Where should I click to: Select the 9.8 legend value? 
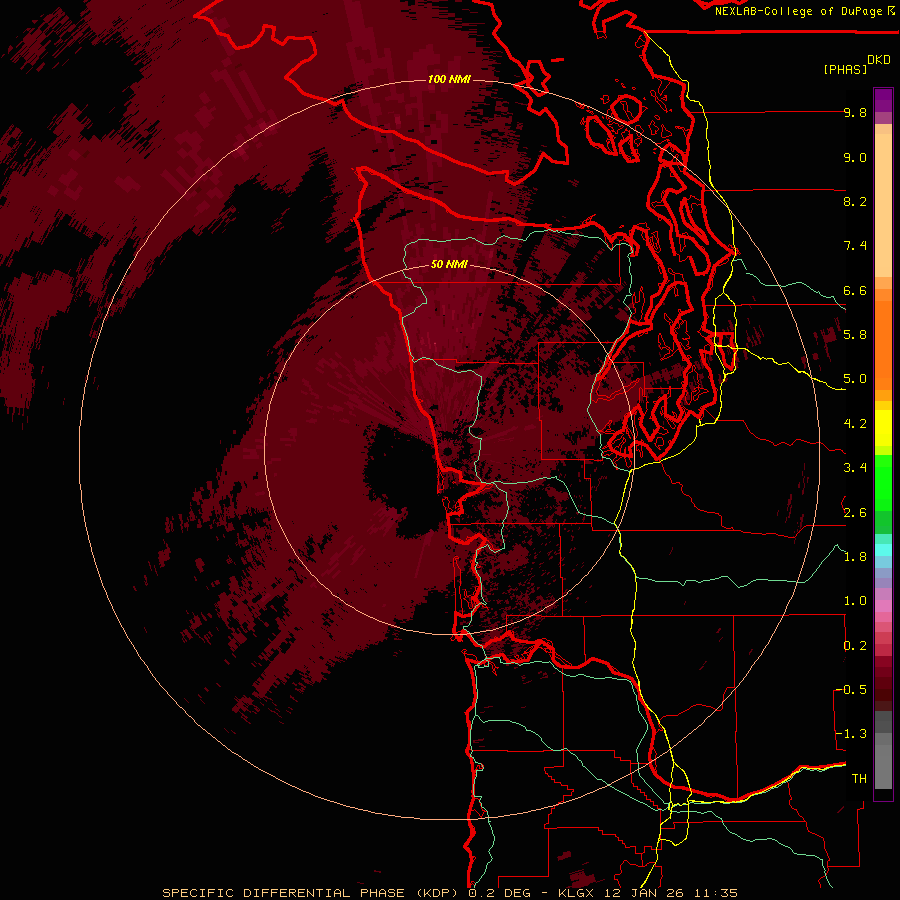click(855, 112)
